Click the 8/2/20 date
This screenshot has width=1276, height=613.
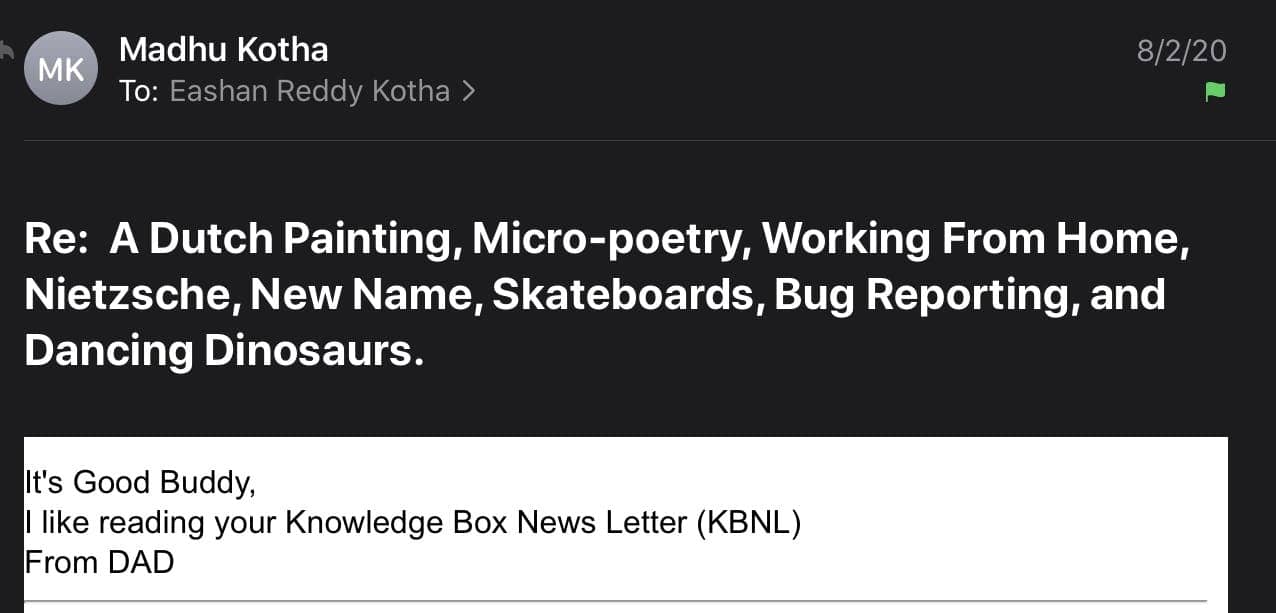tap(1181, 50)
